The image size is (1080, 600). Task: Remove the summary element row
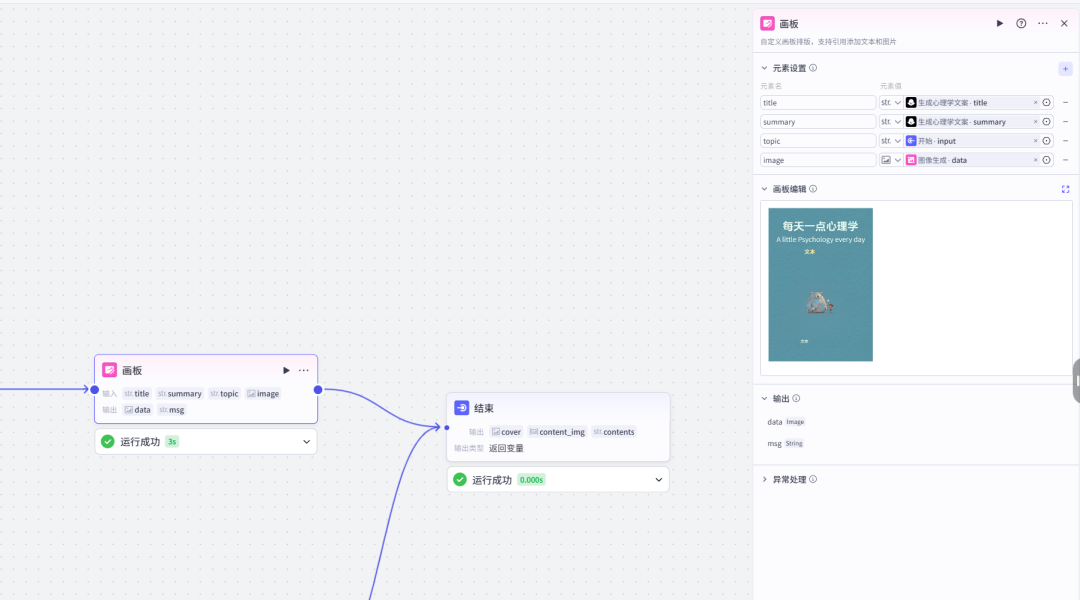[x=1066, y=122]
